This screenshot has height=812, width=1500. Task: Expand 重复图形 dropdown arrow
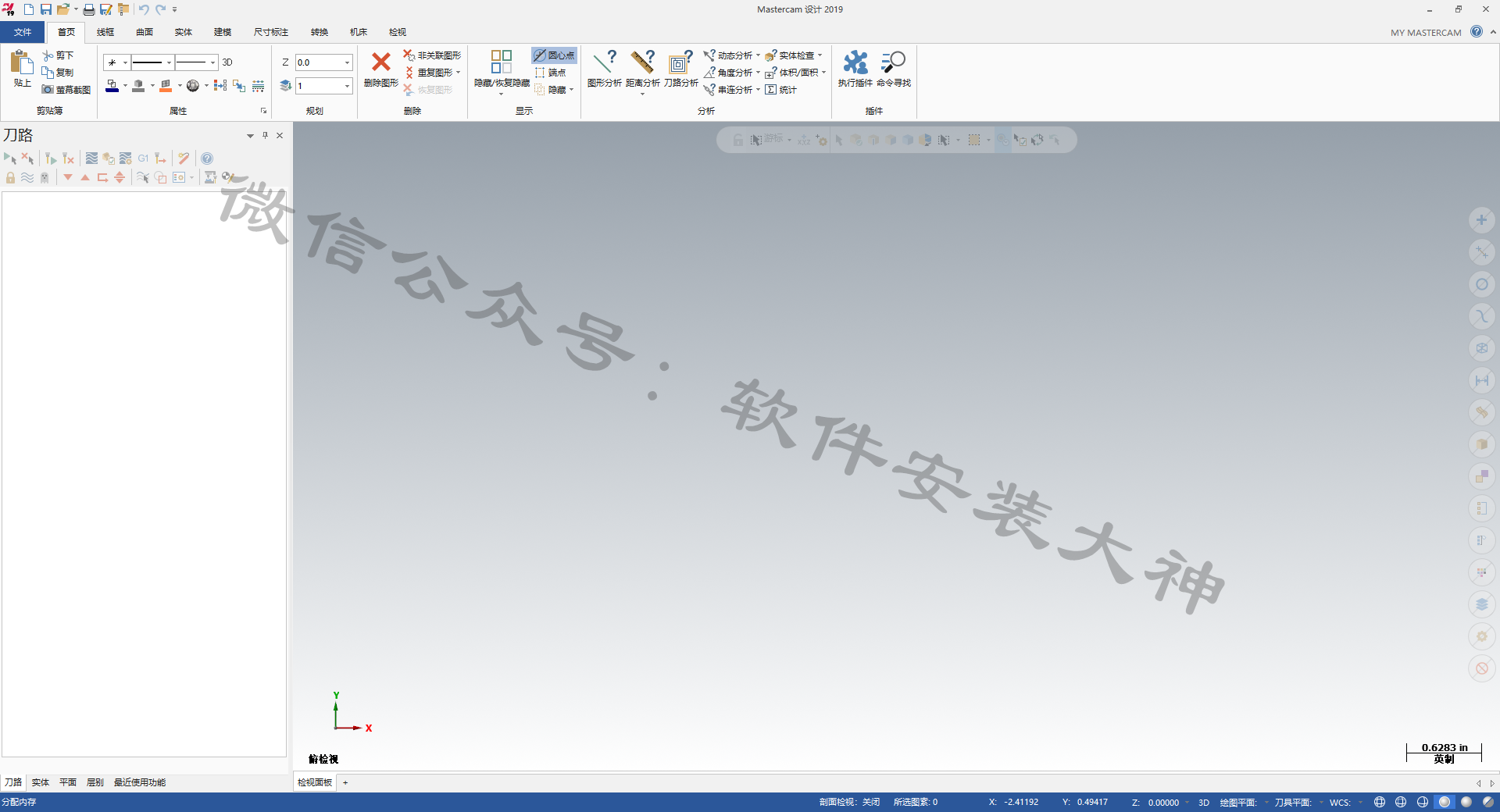tap(458, 73)
